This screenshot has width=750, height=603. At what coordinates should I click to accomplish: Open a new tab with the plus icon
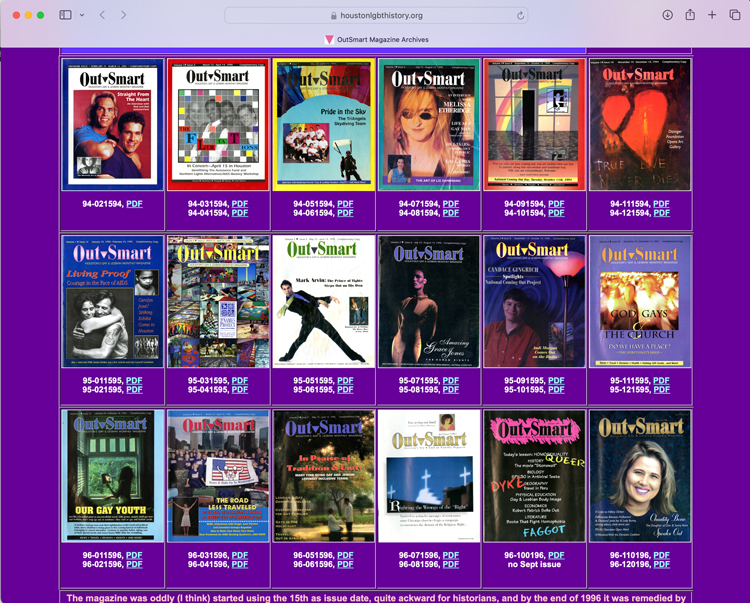712,15
